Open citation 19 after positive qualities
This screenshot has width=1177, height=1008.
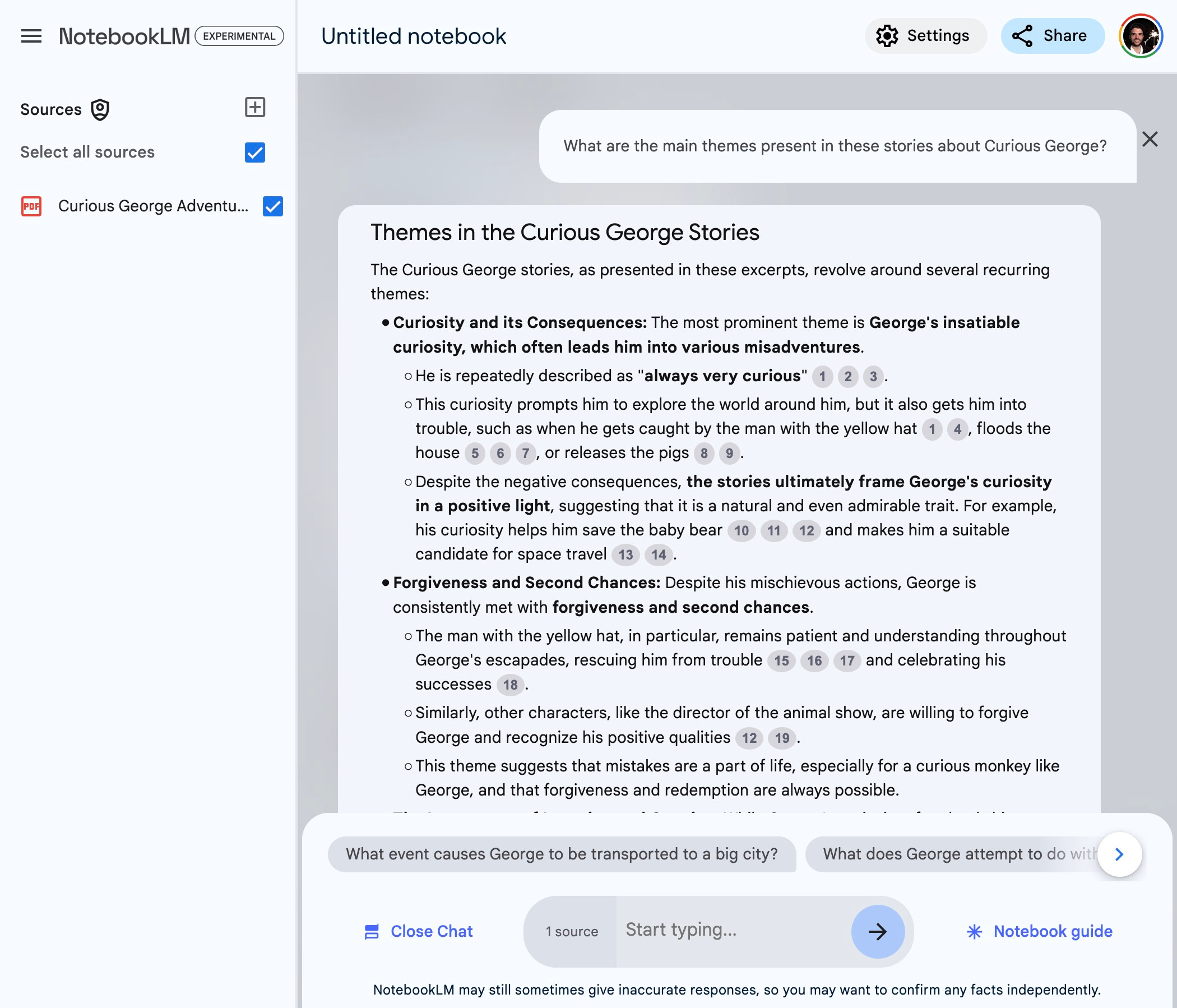pos(782,738)
